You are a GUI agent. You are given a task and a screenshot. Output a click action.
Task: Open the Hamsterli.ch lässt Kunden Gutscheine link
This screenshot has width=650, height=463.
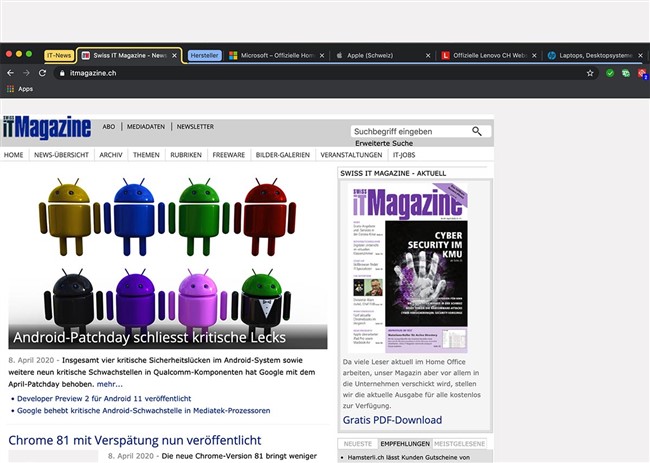(409, 457)
